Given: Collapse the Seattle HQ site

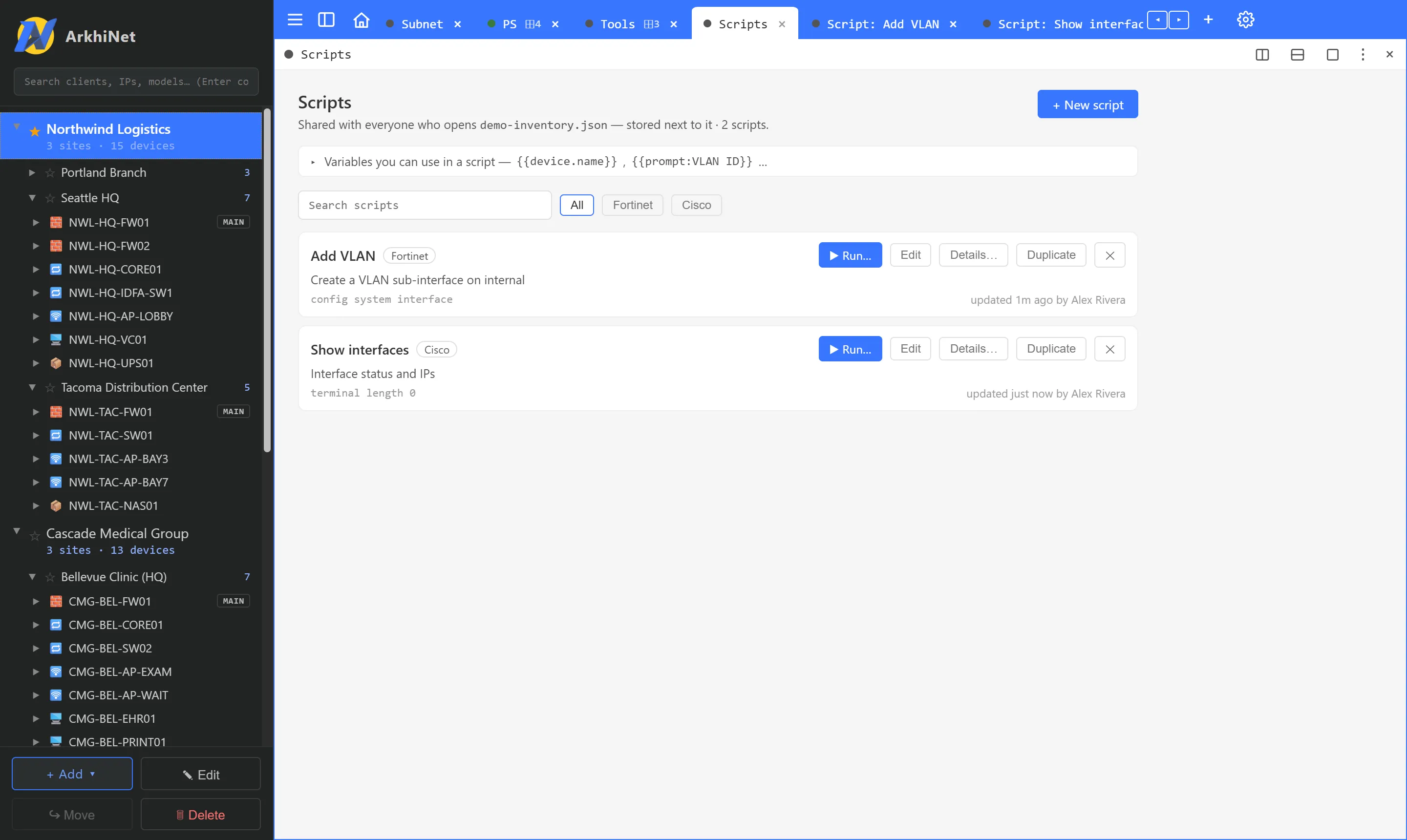Looking at the screenshot, I should [32, 198].
